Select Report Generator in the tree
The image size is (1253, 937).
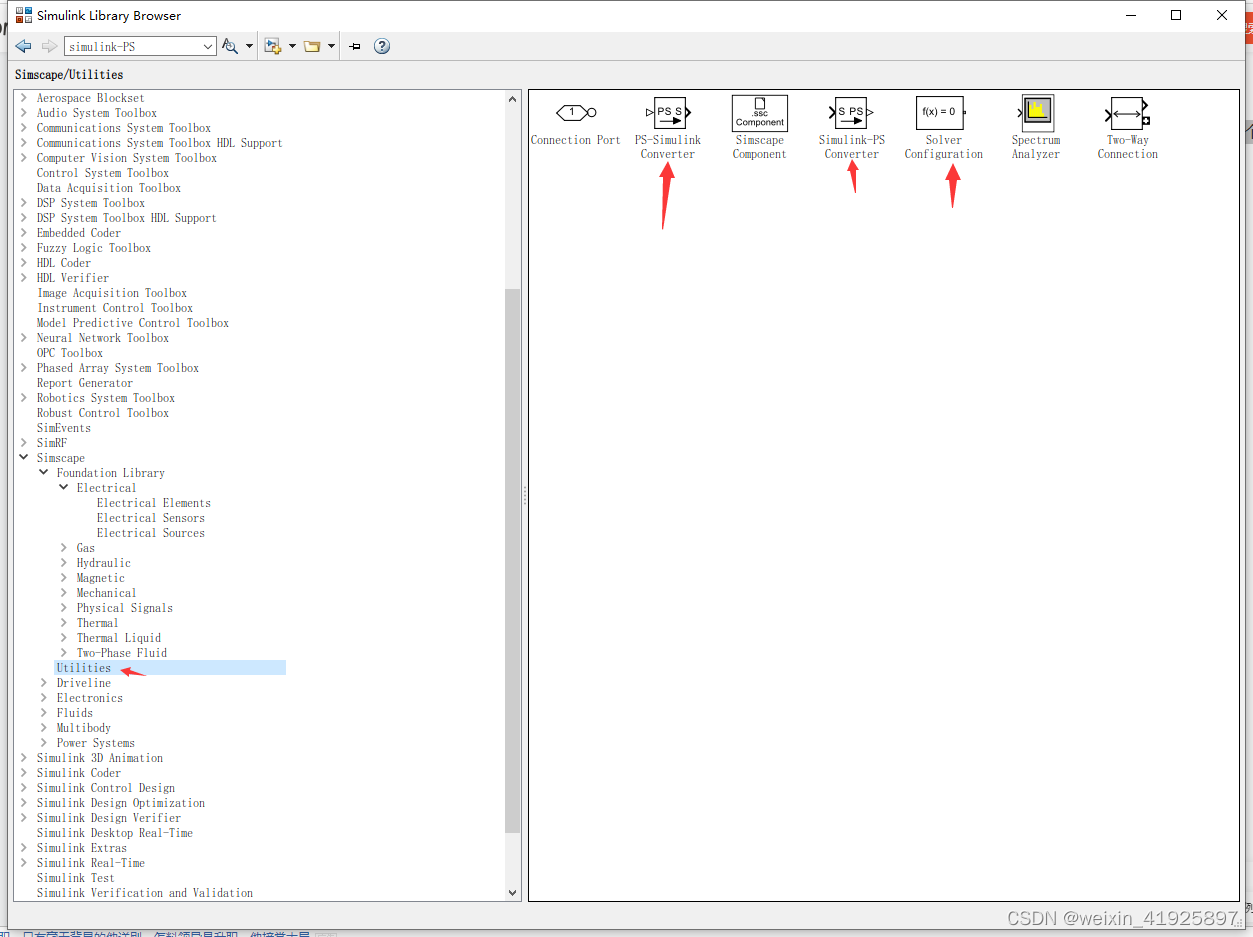coord(85,383)
